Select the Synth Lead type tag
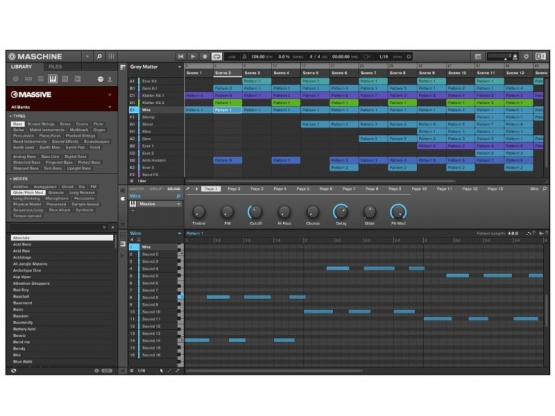This screenshot has width=555, height=416. coord(23,147)
